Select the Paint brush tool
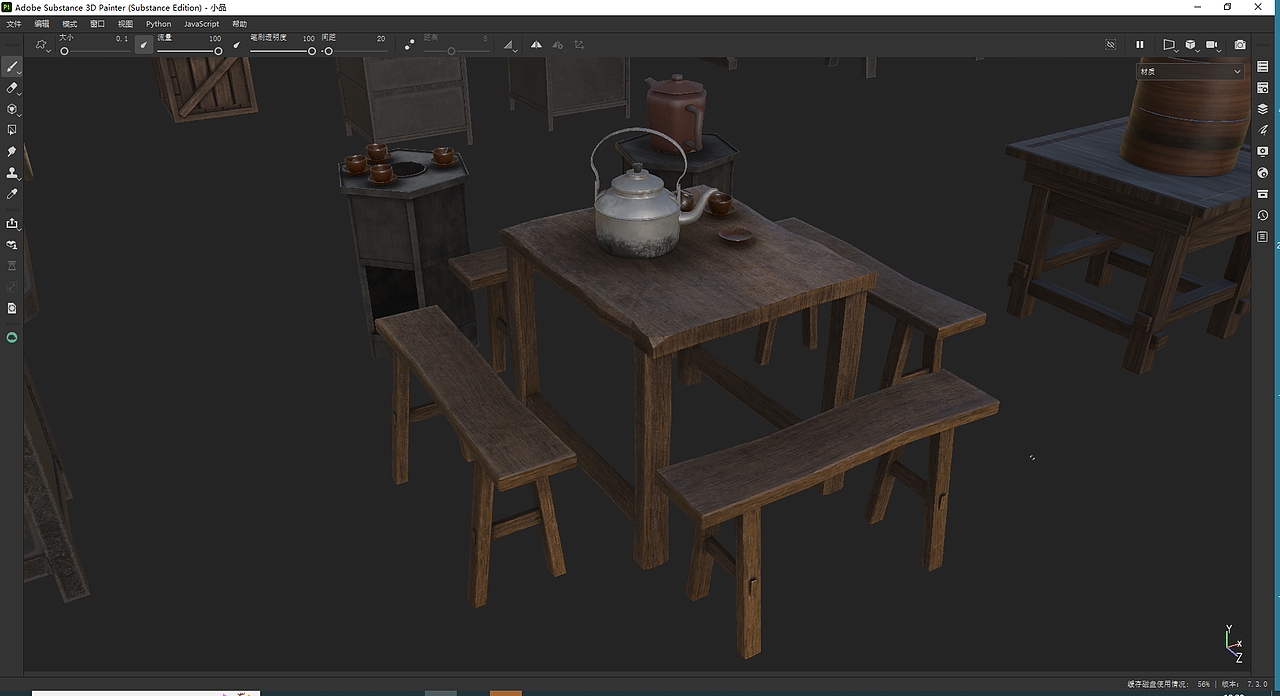Image resolution: width=1280 pixels, height=696 pixels. click(x=12, y=67)
